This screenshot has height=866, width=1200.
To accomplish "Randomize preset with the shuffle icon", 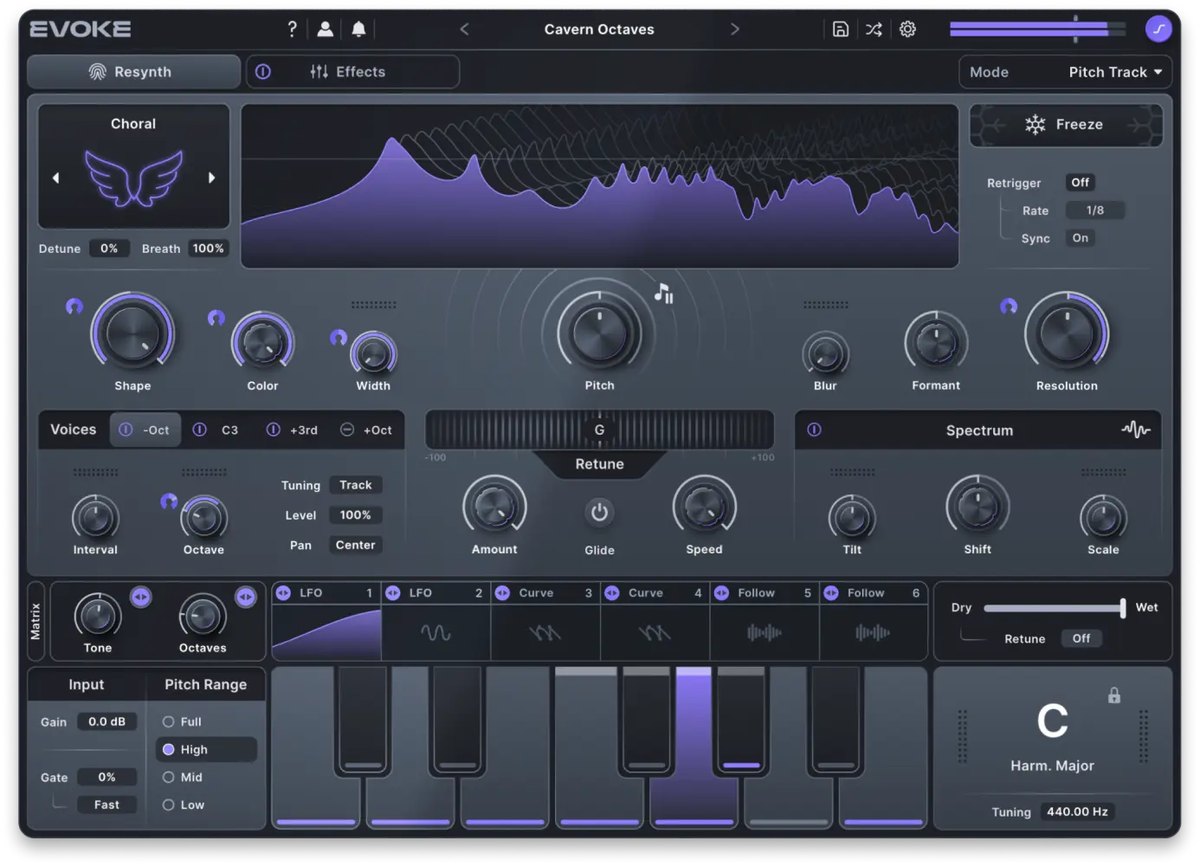I will click(874, 29).
